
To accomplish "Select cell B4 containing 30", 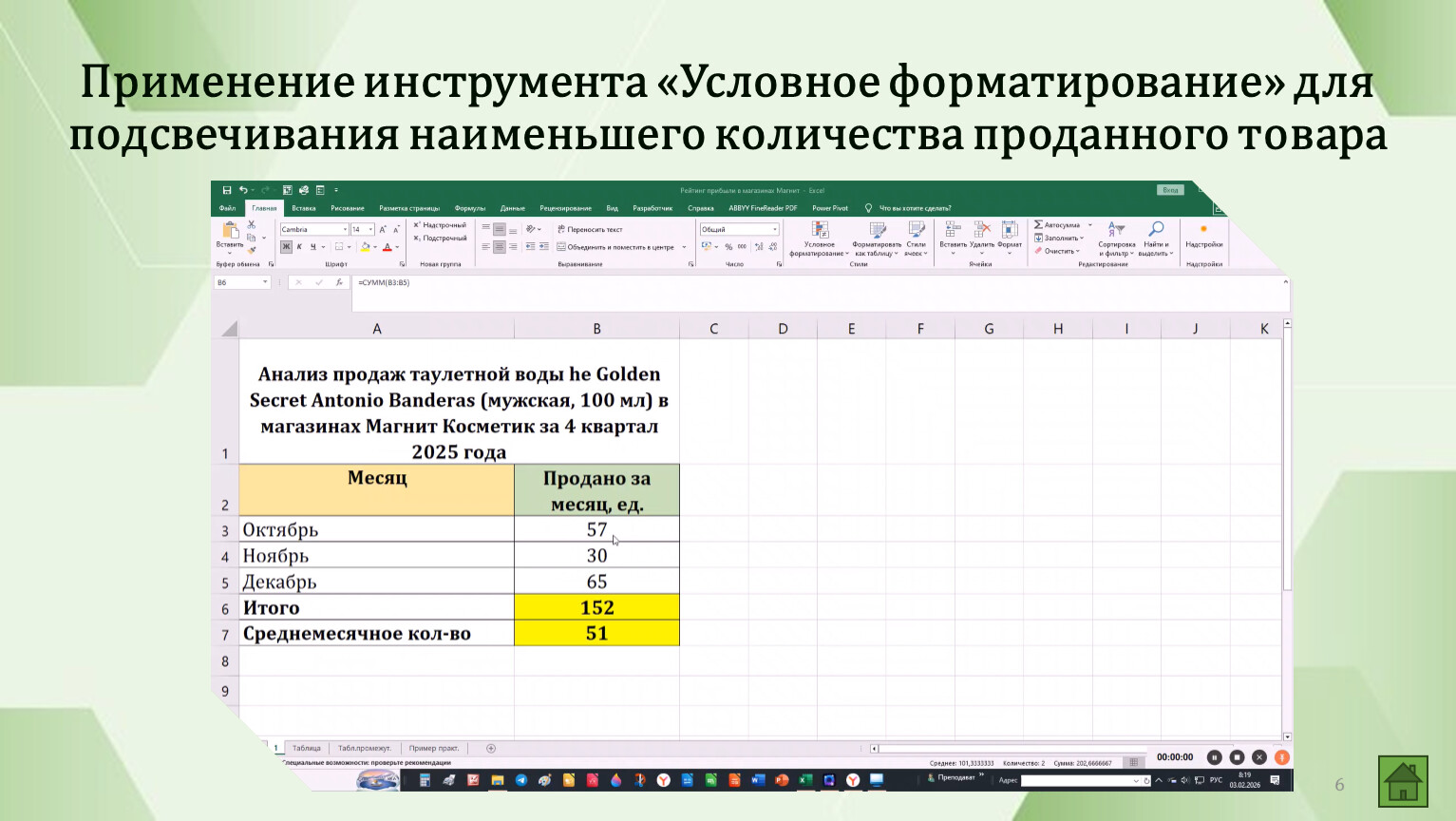I will pyautogui.click(x=596, y=556).
